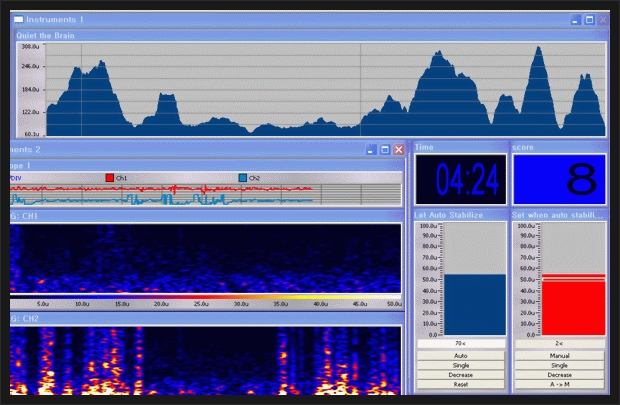Click the CH2 spectrogram display

click(x=205, y=361)
